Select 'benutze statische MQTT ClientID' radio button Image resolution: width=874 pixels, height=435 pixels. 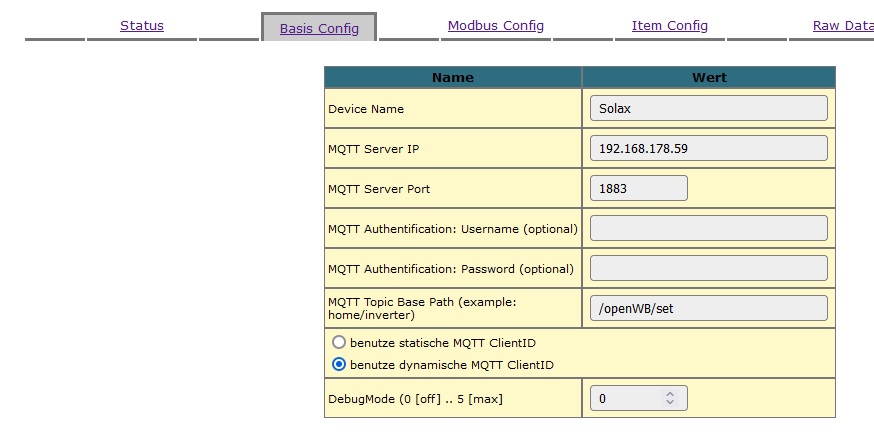339,343
